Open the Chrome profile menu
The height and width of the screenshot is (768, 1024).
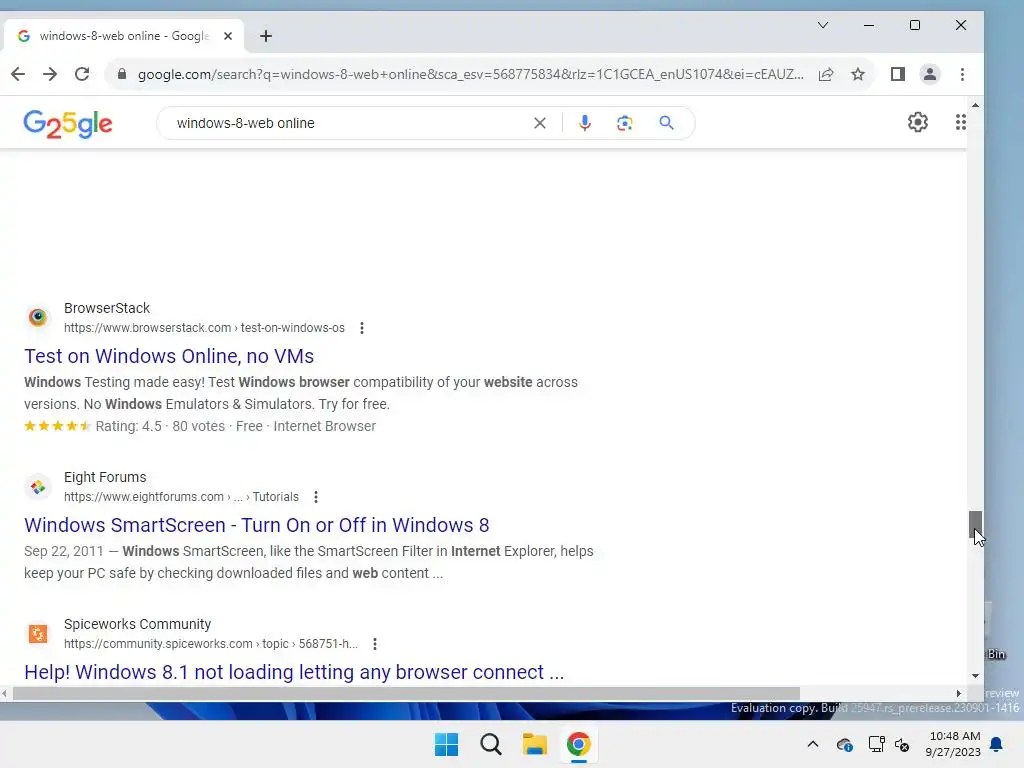pos(930,74)
